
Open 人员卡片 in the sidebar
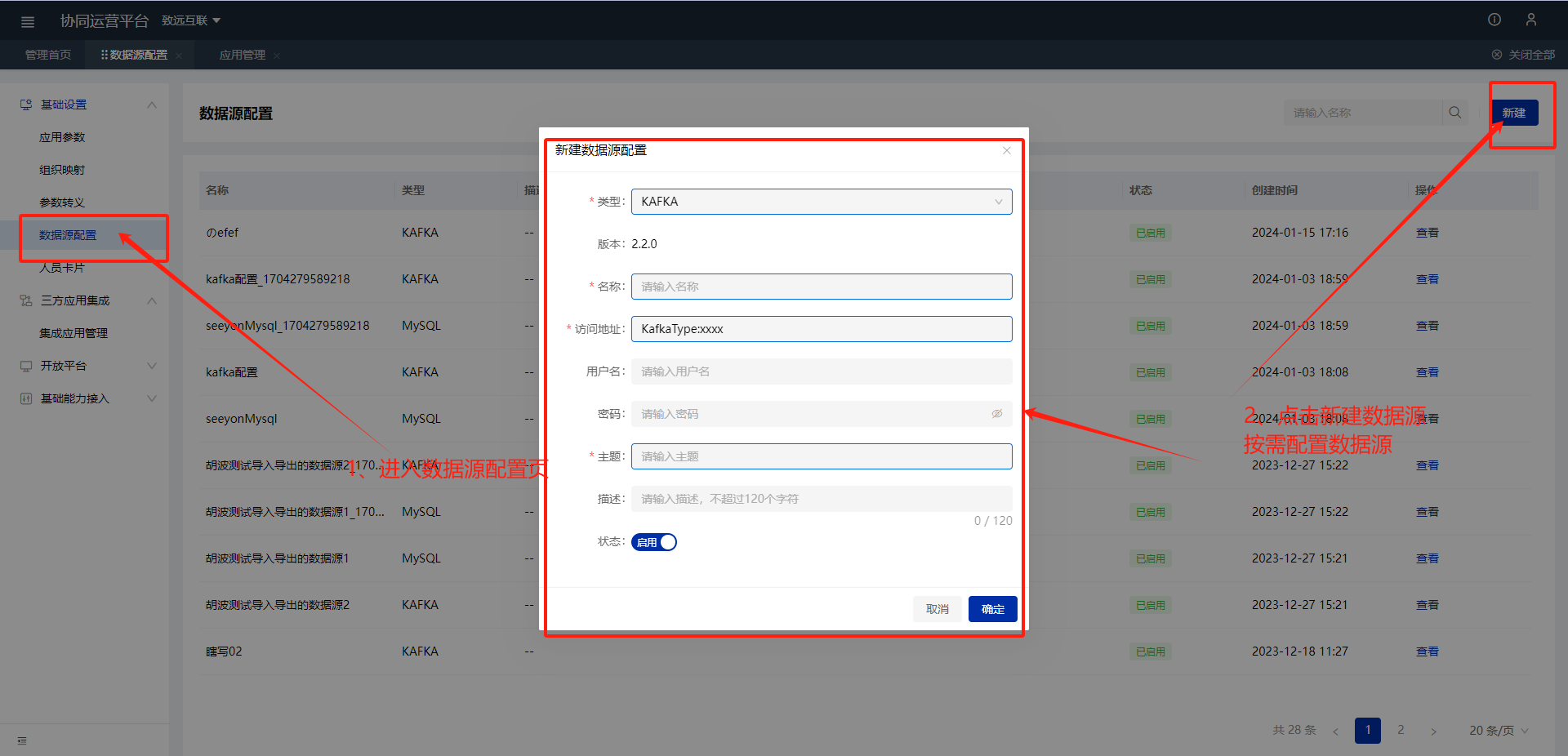[62, 268]
